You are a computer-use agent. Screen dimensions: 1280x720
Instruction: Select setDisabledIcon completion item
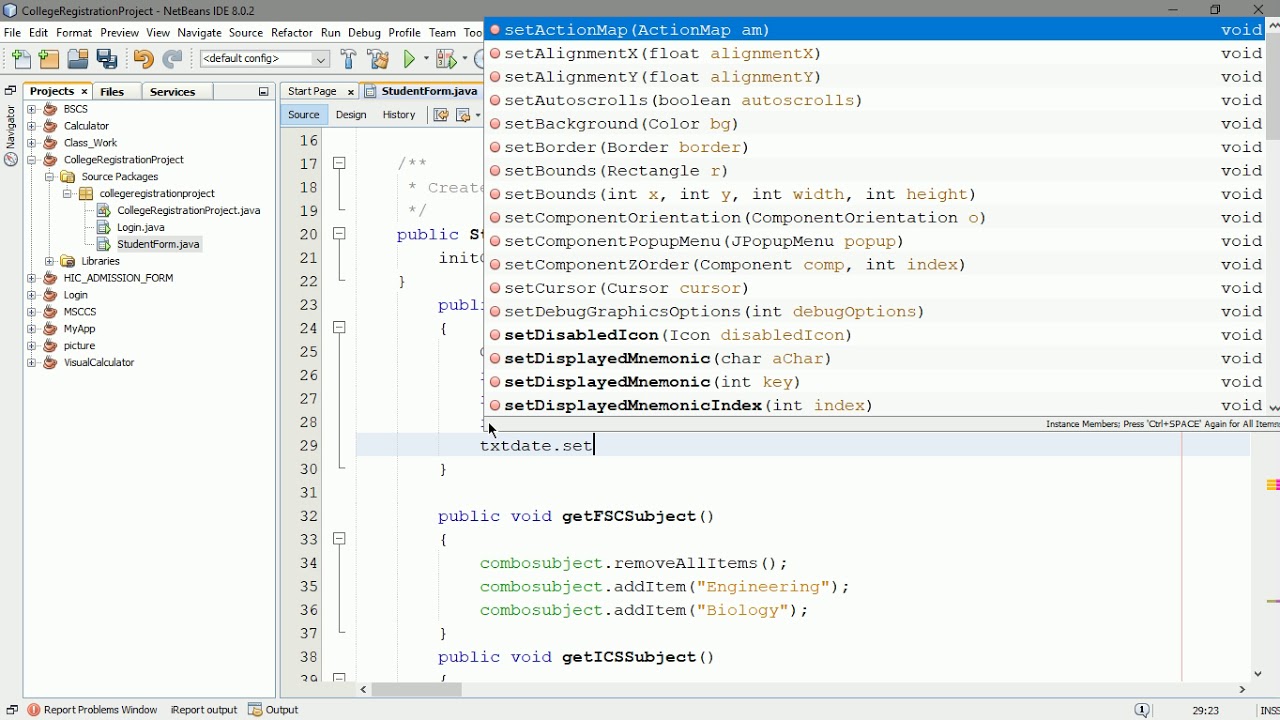(875, 335)
